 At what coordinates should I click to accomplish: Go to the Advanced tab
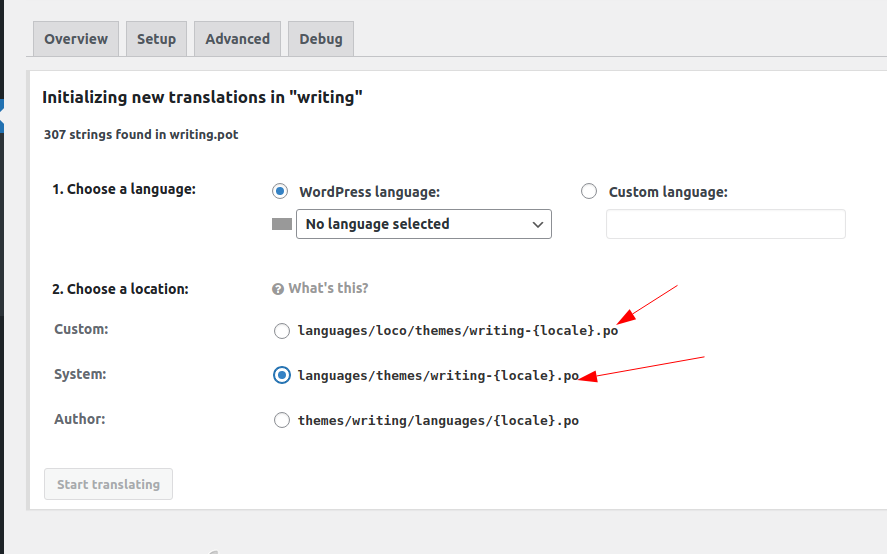pyautogui.click(x=237, y=39)
